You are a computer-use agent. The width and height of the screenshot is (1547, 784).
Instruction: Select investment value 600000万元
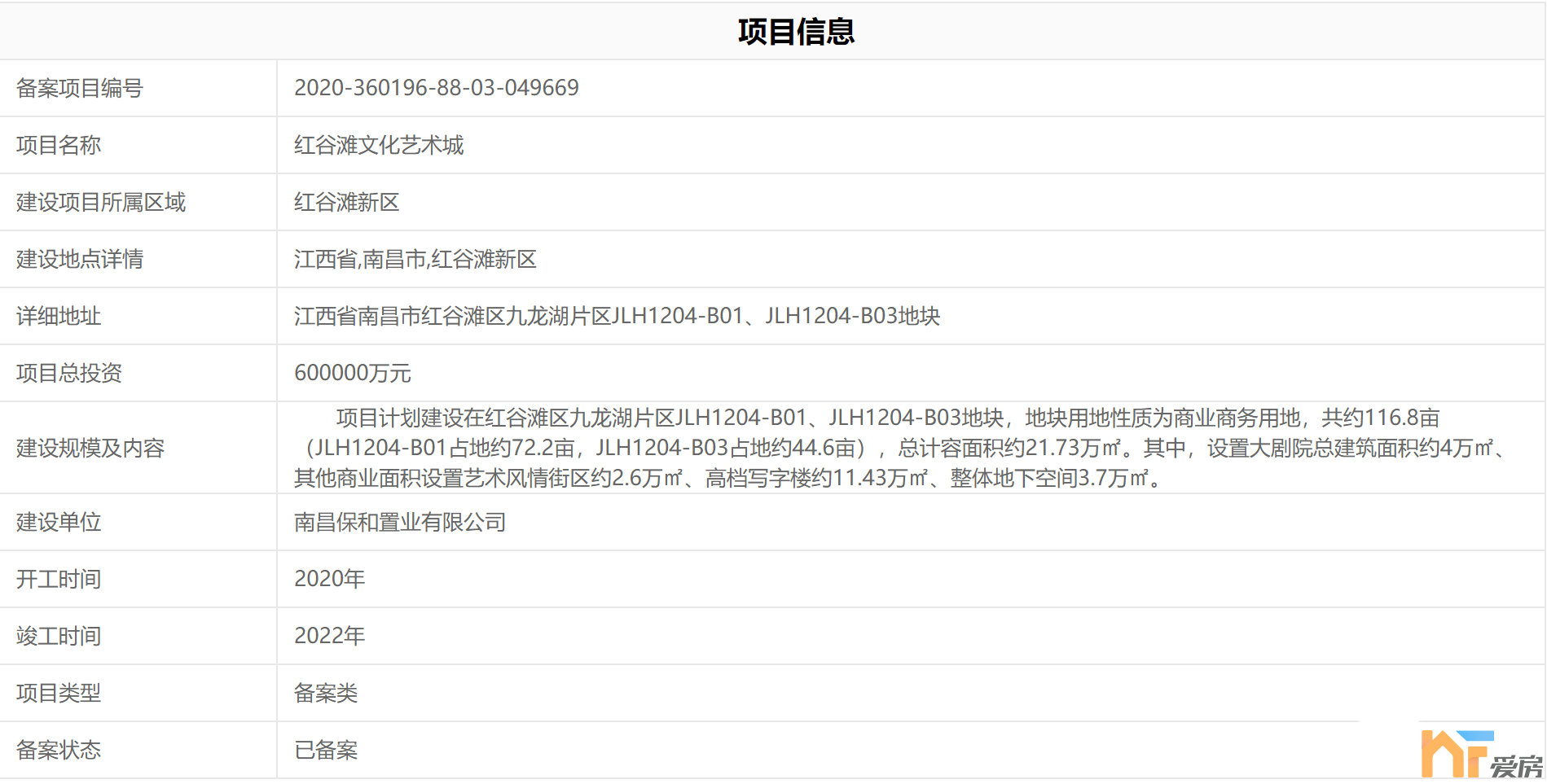tap(353, 373)
